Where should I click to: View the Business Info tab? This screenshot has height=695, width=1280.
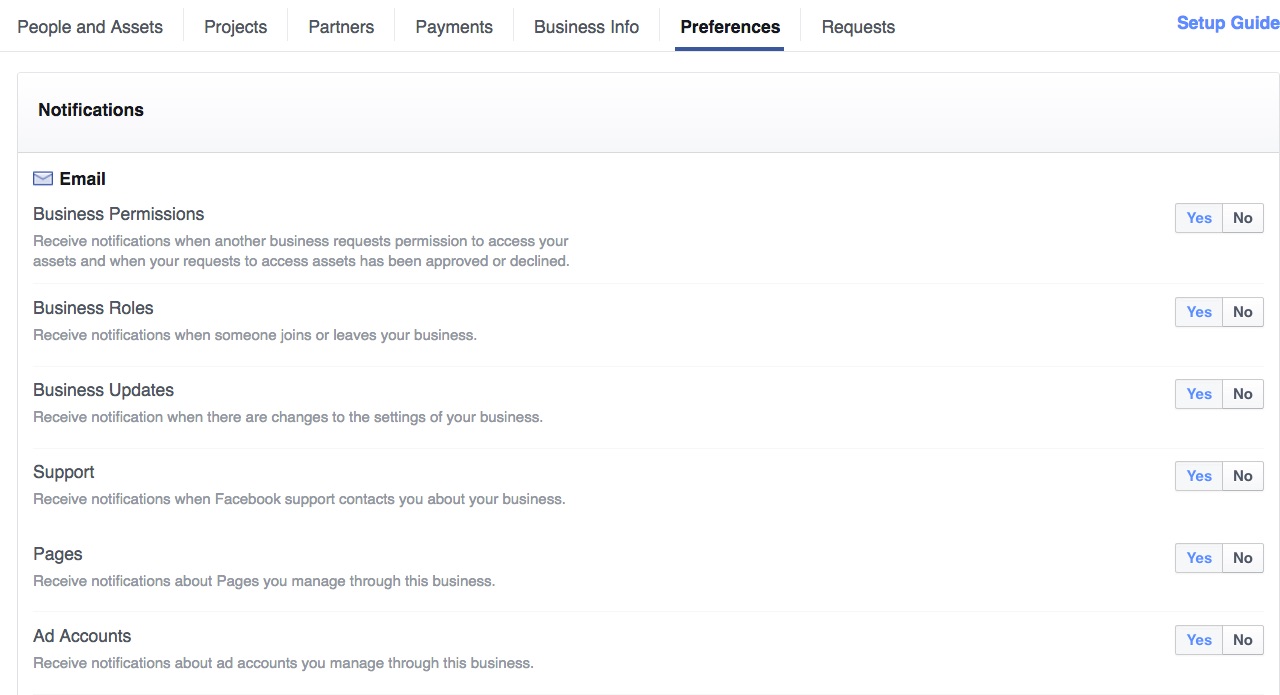point(585,27)
